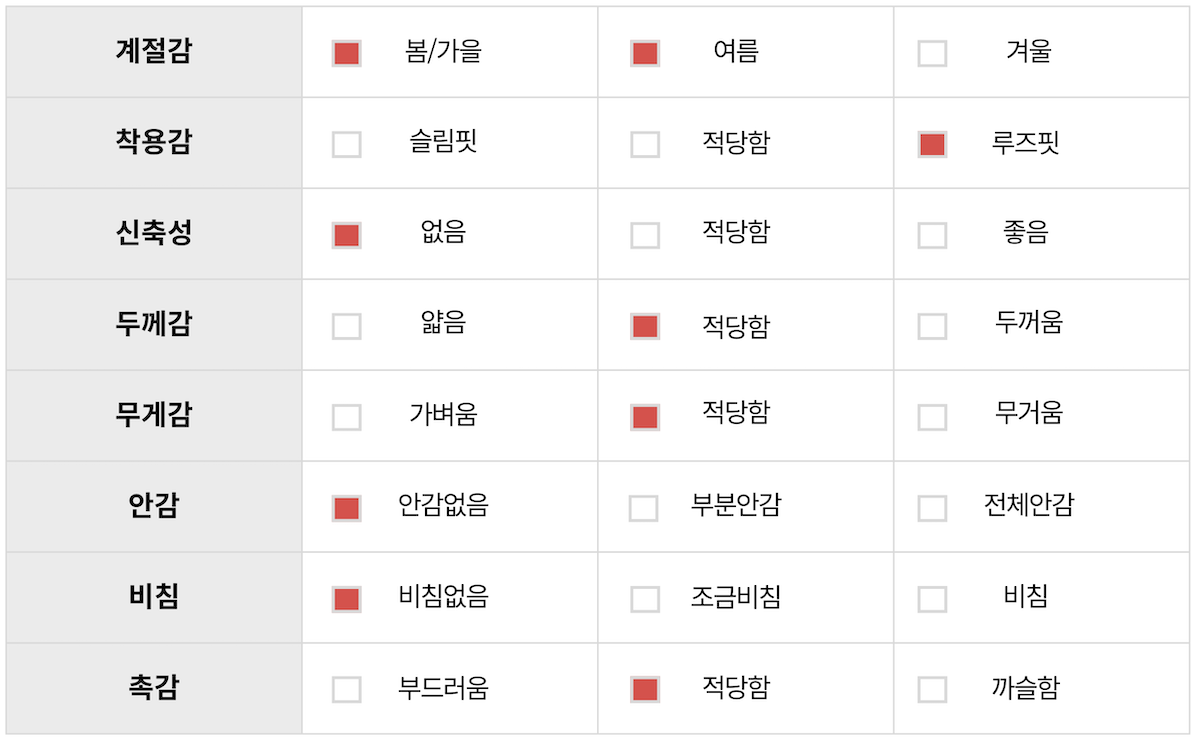1200x740 pixels.
Task: Click the 촉감 row header
Action: 154,688
